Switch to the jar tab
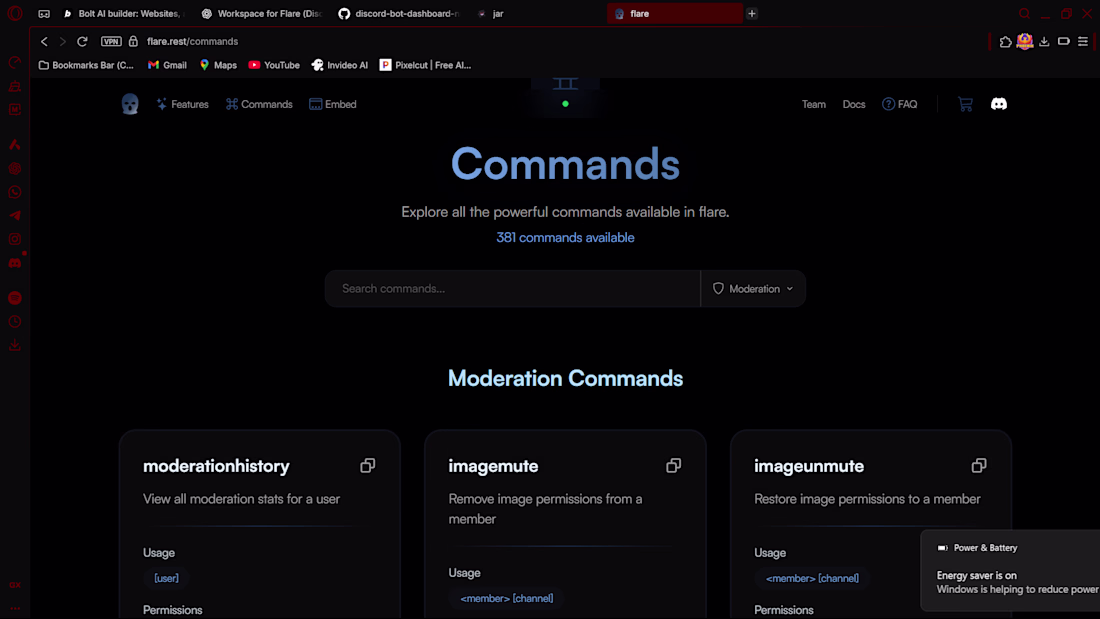 [536, 13]
